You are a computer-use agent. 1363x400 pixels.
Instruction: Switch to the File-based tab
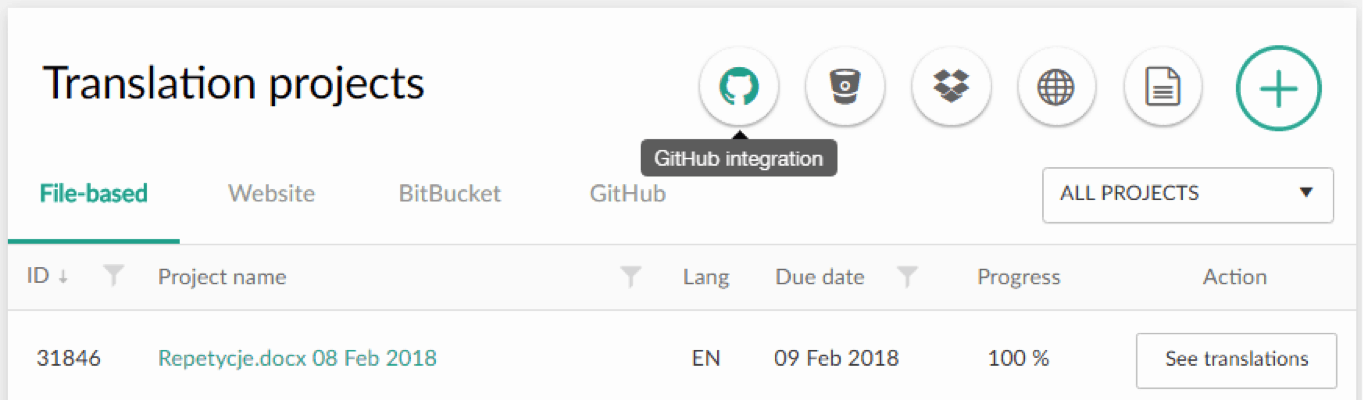click(94, 193)
